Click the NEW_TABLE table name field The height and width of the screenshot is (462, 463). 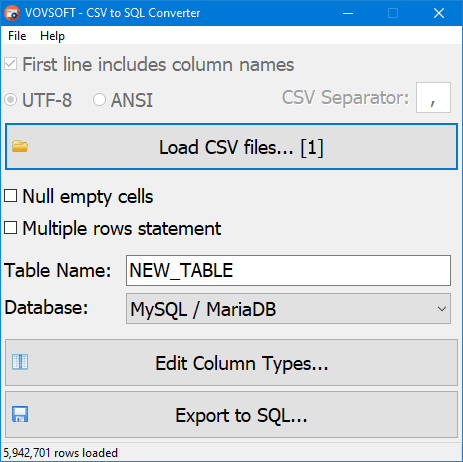pos(288,270)
